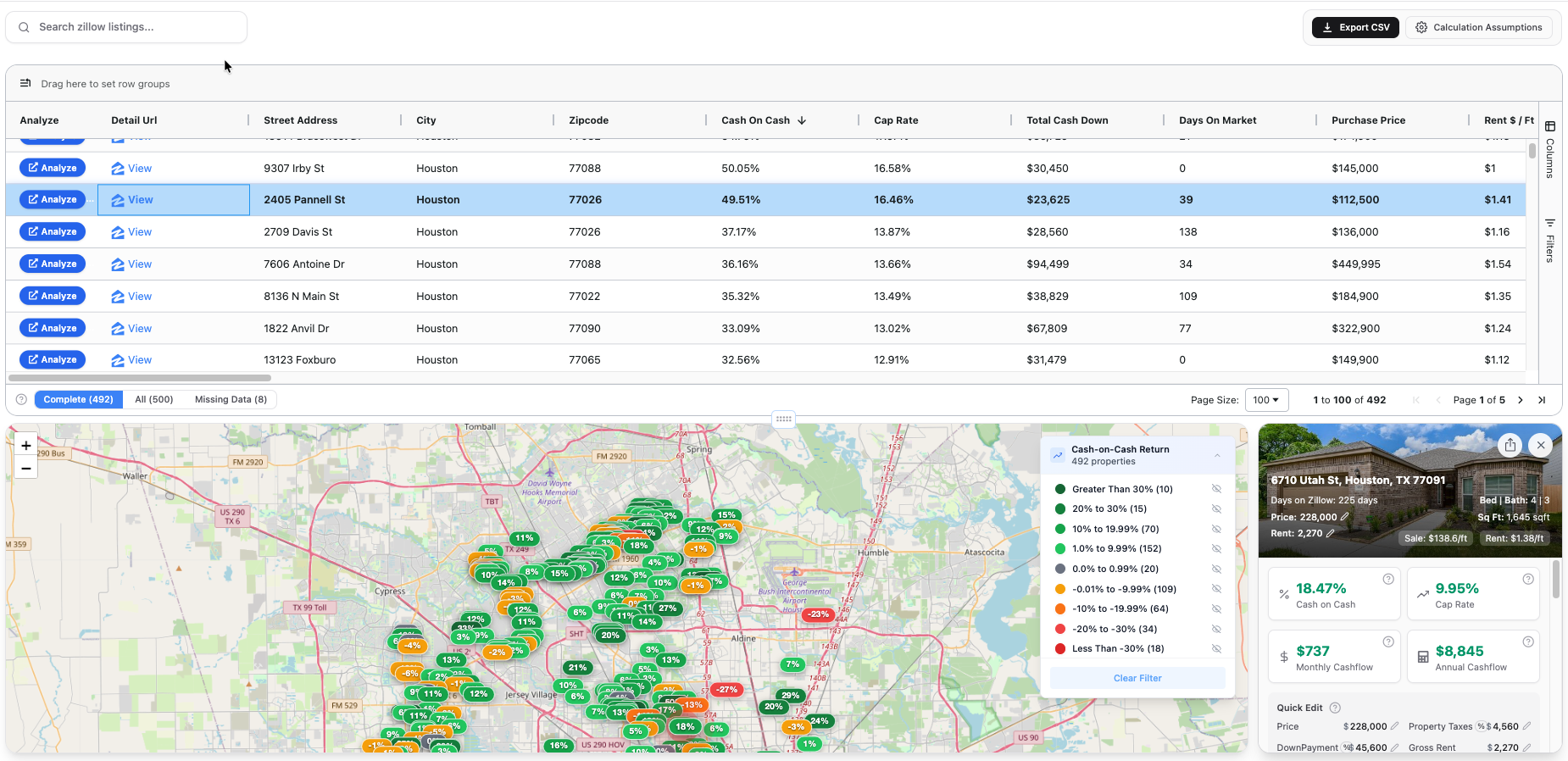Sort by Cash On Cash column header

[756, 120]
